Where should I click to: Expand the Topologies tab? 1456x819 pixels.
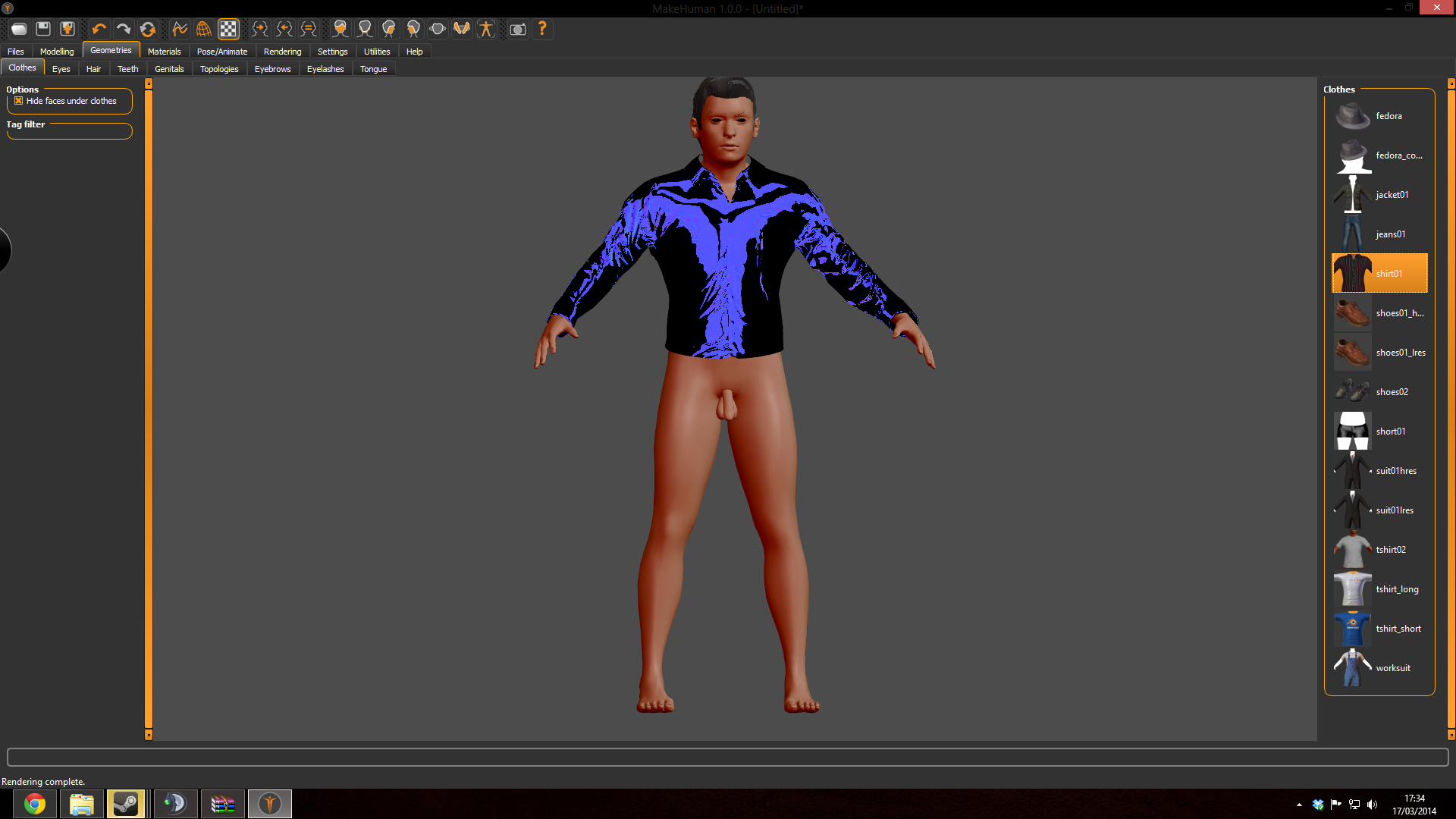[219, 68]
